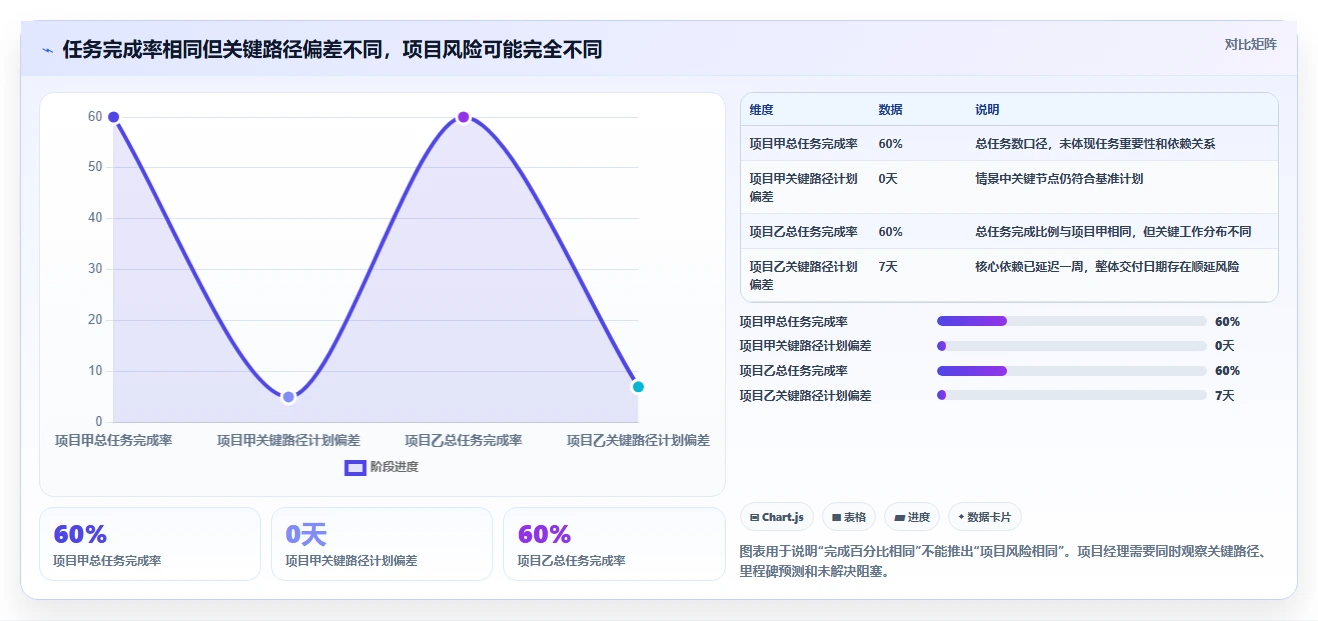The image size is (1318, 621).
Task: Click the y-axis value 30
Action: point(95,269)
